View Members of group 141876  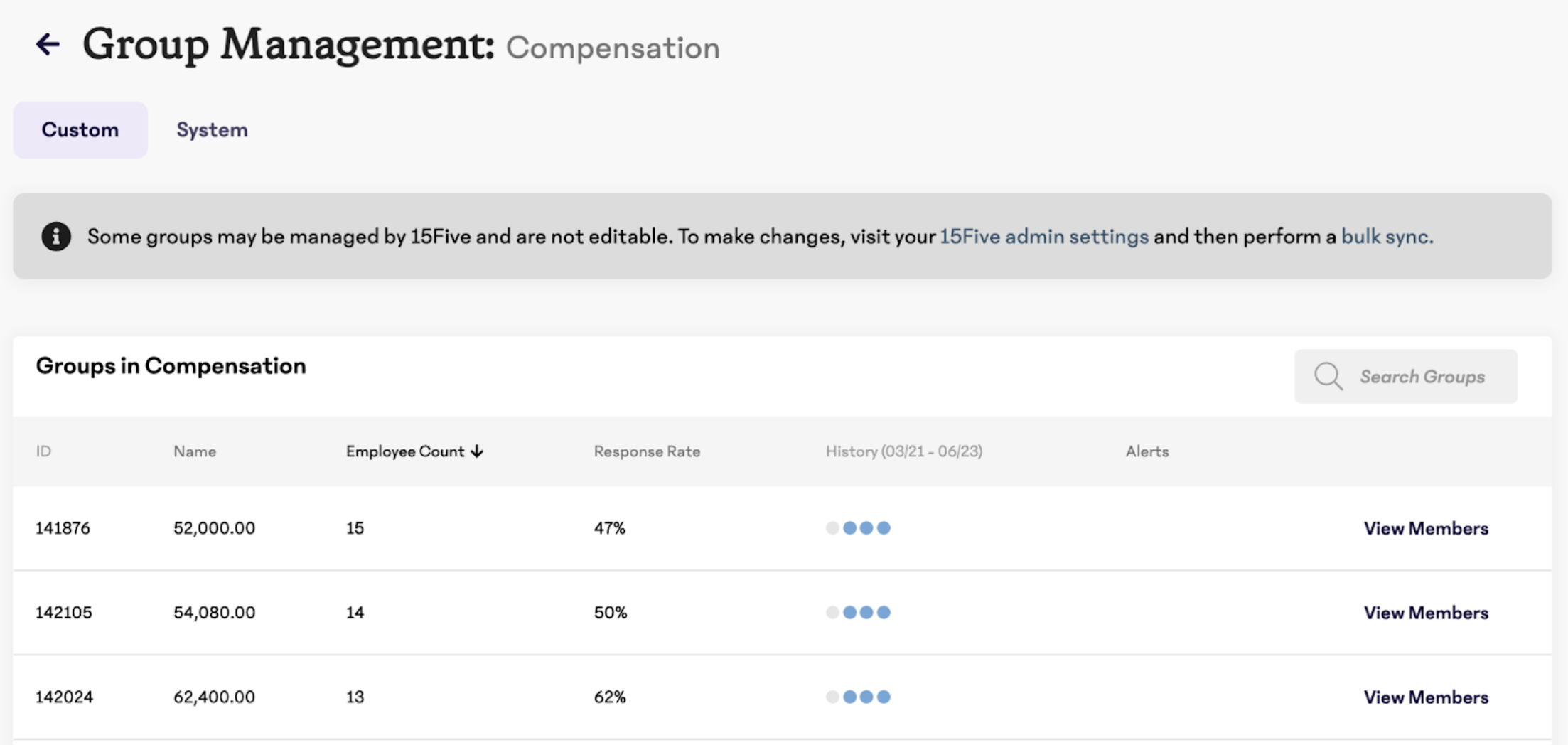[1426, 528]
